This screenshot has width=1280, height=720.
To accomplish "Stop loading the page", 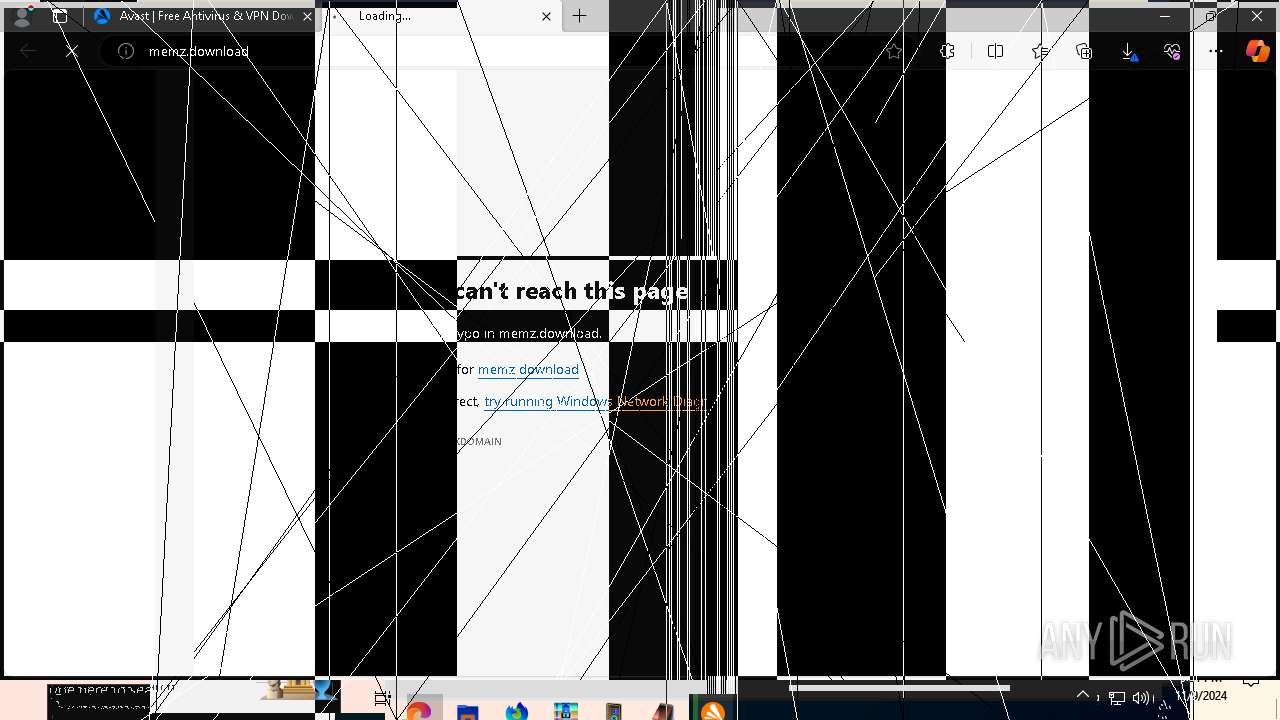I will coord(72,51).
